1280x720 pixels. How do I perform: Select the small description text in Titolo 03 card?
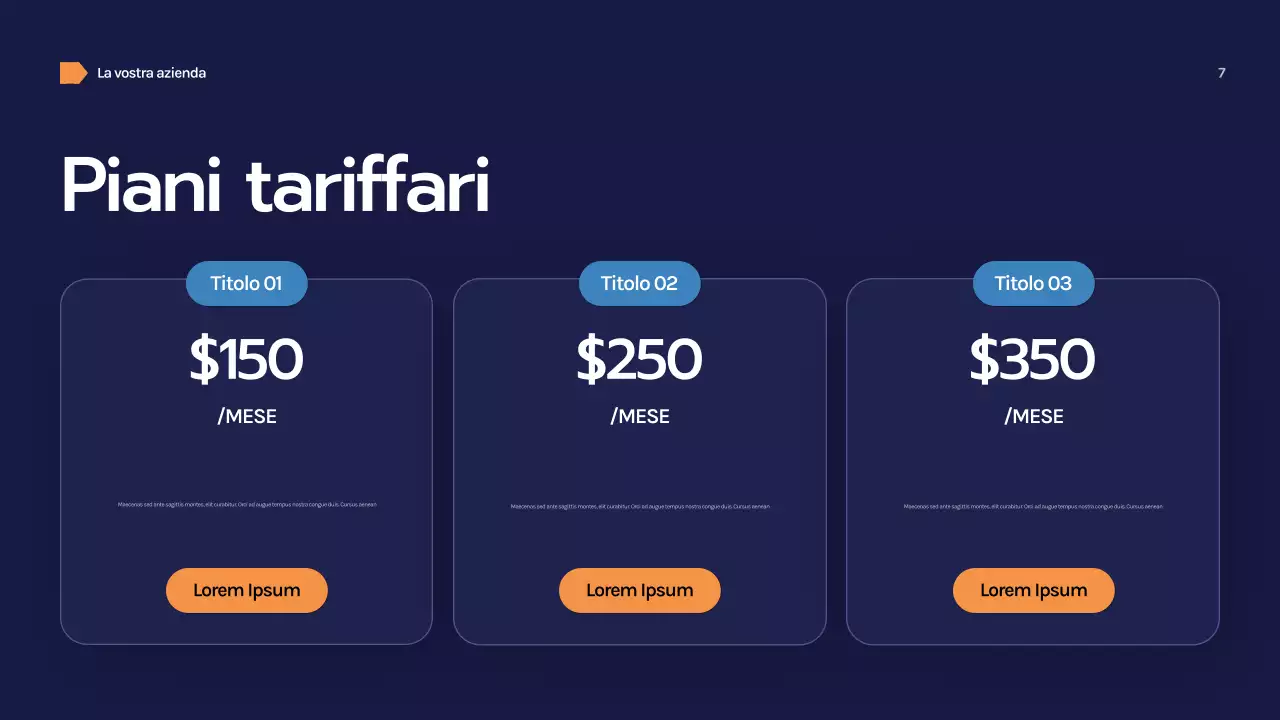coord(1033,507)
